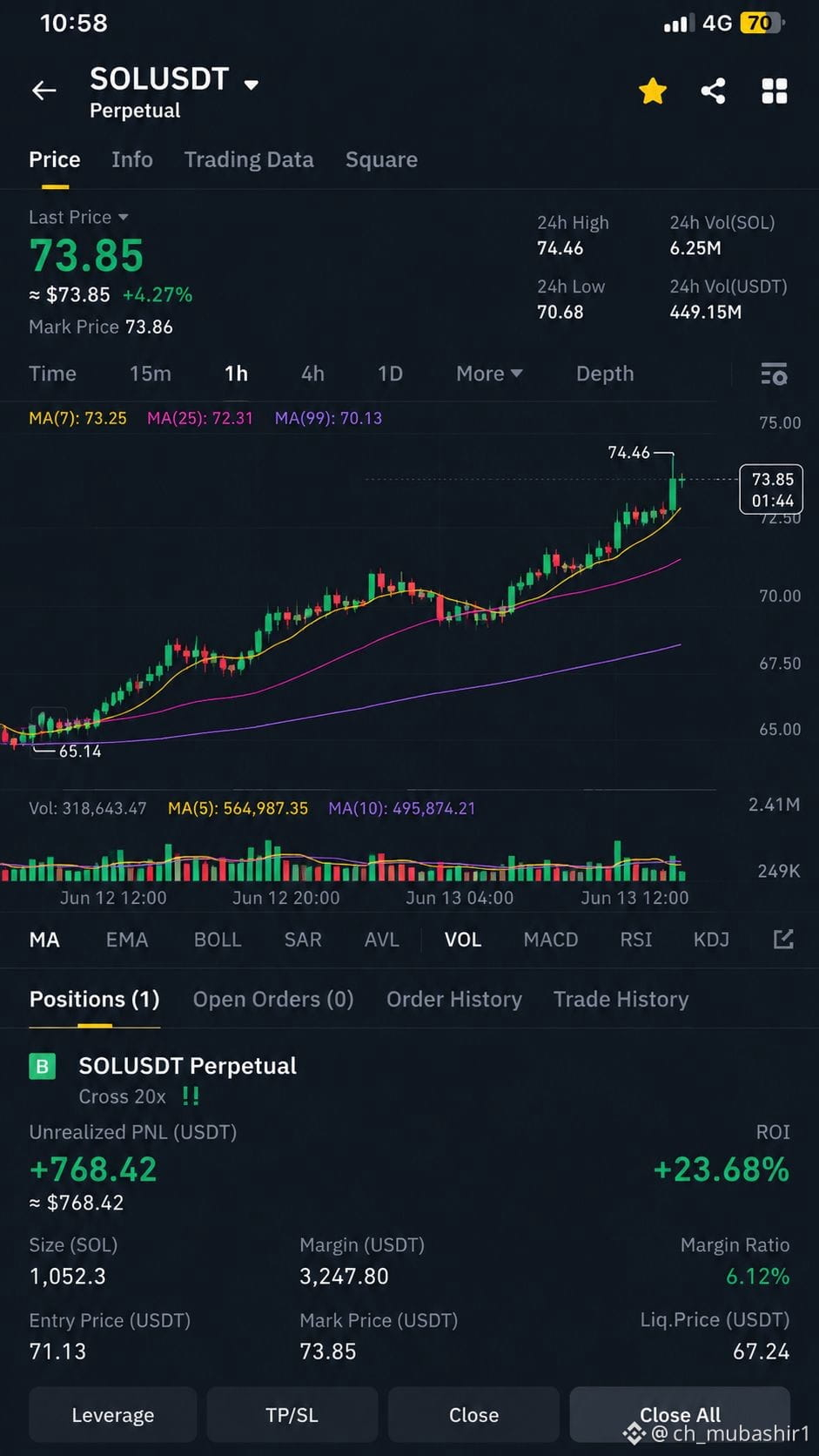This screenshot has height=1456, width=819.
Task: Tap the 74.46 high marker on chart
Action: coord(628,452)
